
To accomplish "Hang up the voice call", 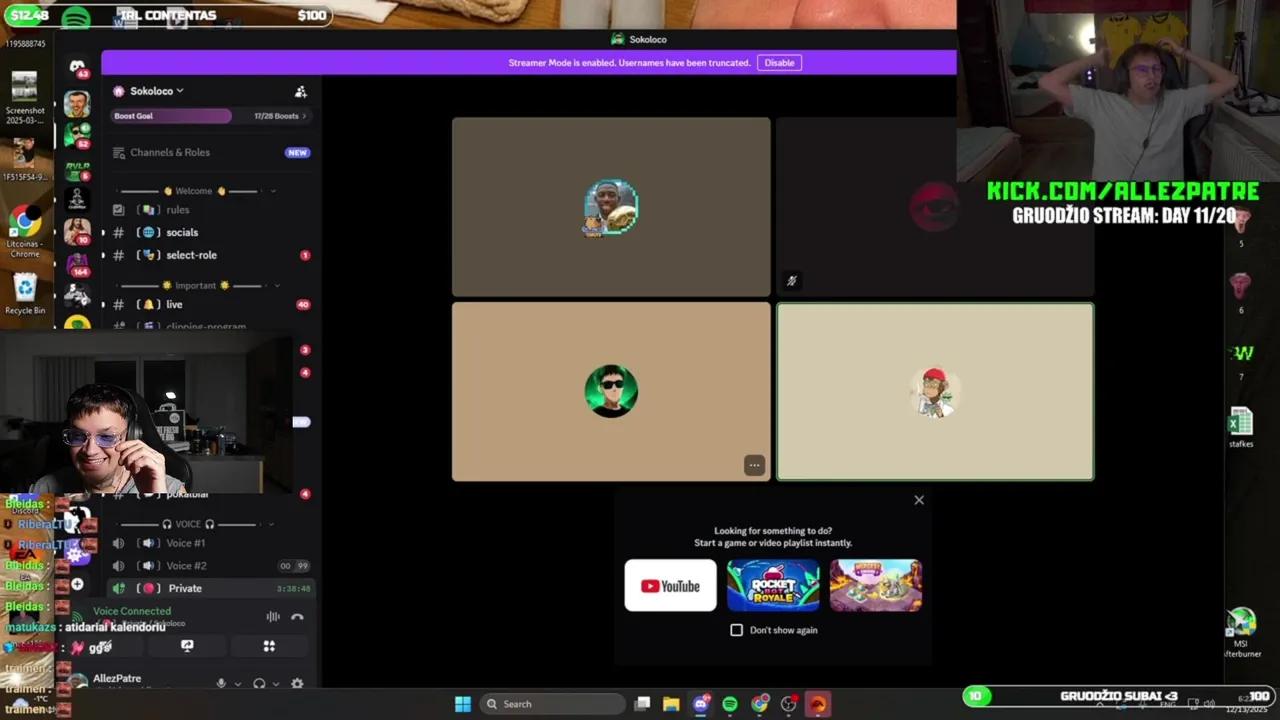I will 297,616.
